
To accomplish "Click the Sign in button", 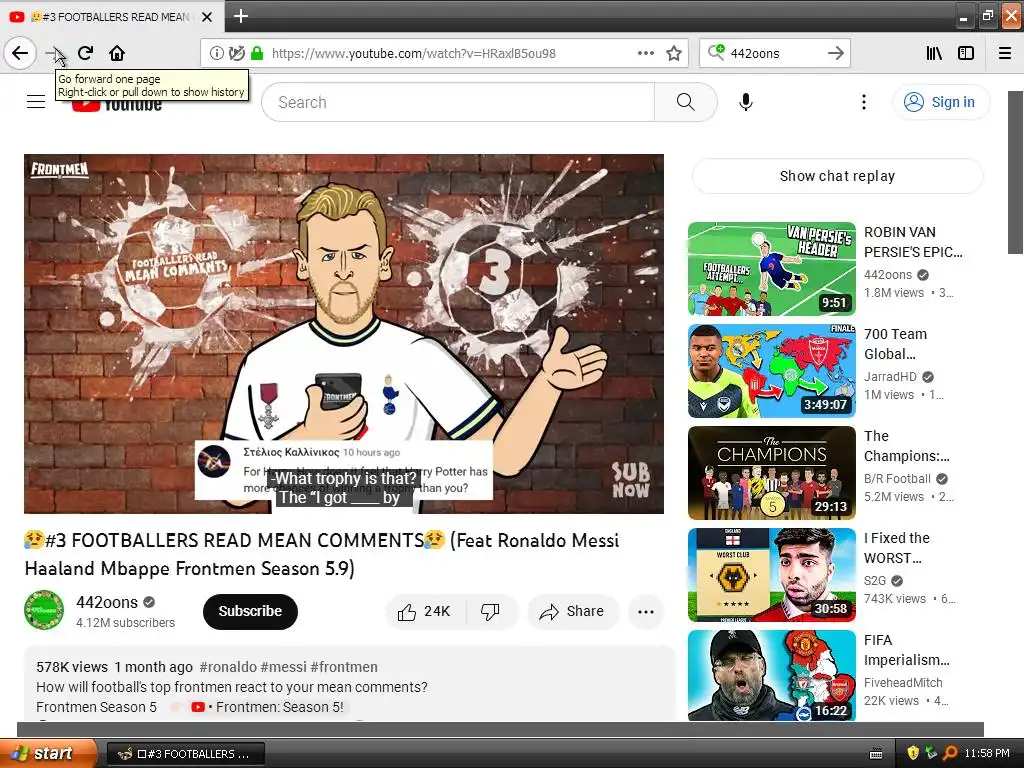I will [x=941, y=102].
